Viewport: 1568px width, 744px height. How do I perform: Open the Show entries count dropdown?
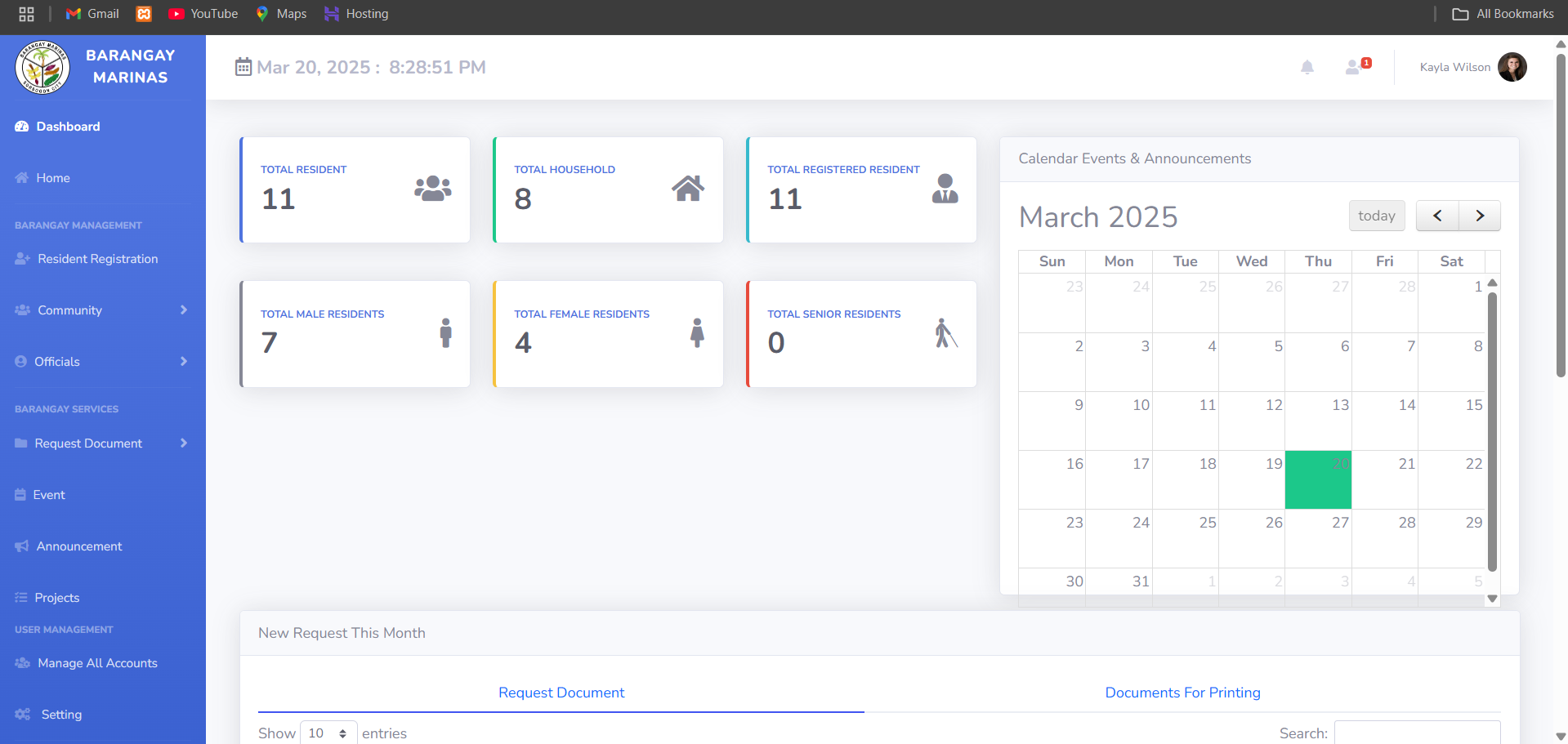point(328,733)
